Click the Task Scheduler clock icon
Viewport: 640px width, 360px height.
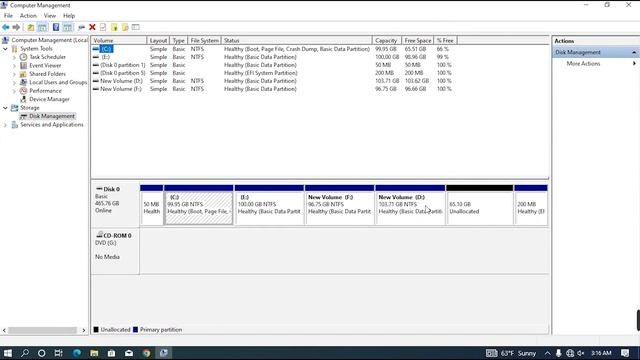24,57
